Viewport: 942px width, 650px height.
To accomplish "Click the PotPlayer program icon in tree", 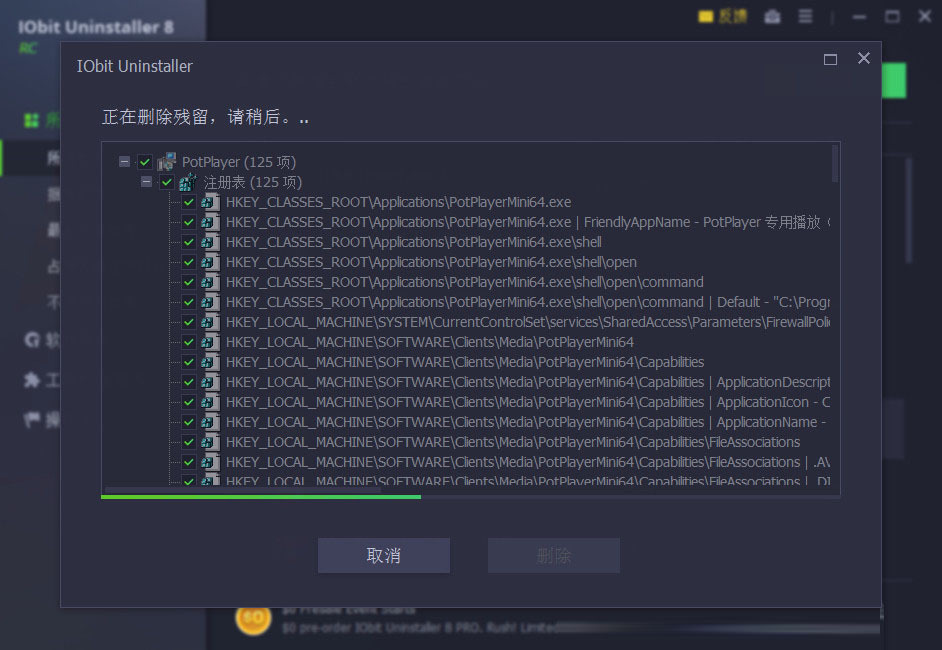I will [166, 162].
